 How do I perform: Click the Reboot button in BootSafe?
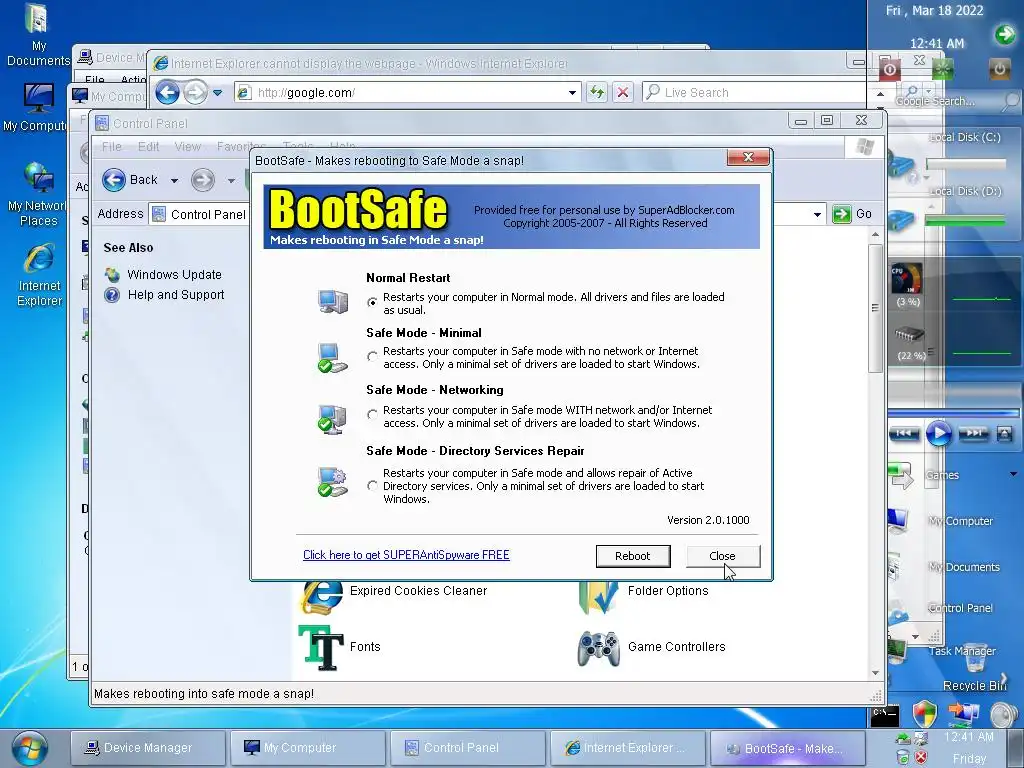[x=633, y=556]
